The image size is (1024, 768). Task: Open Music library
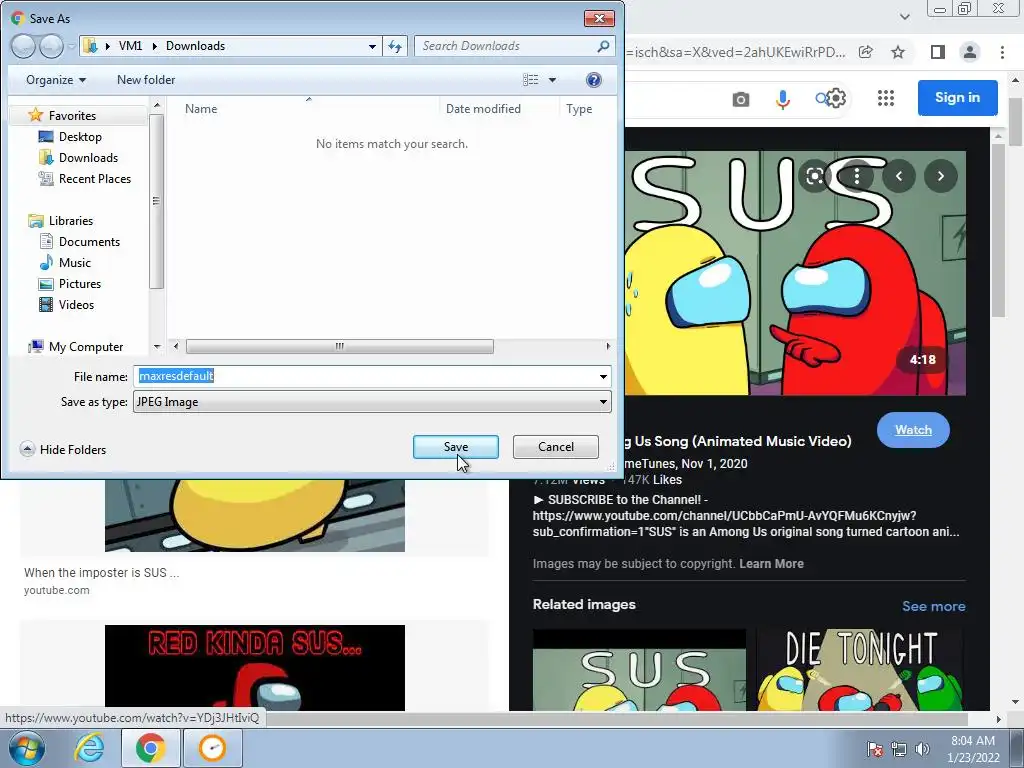tap(74, 263)
